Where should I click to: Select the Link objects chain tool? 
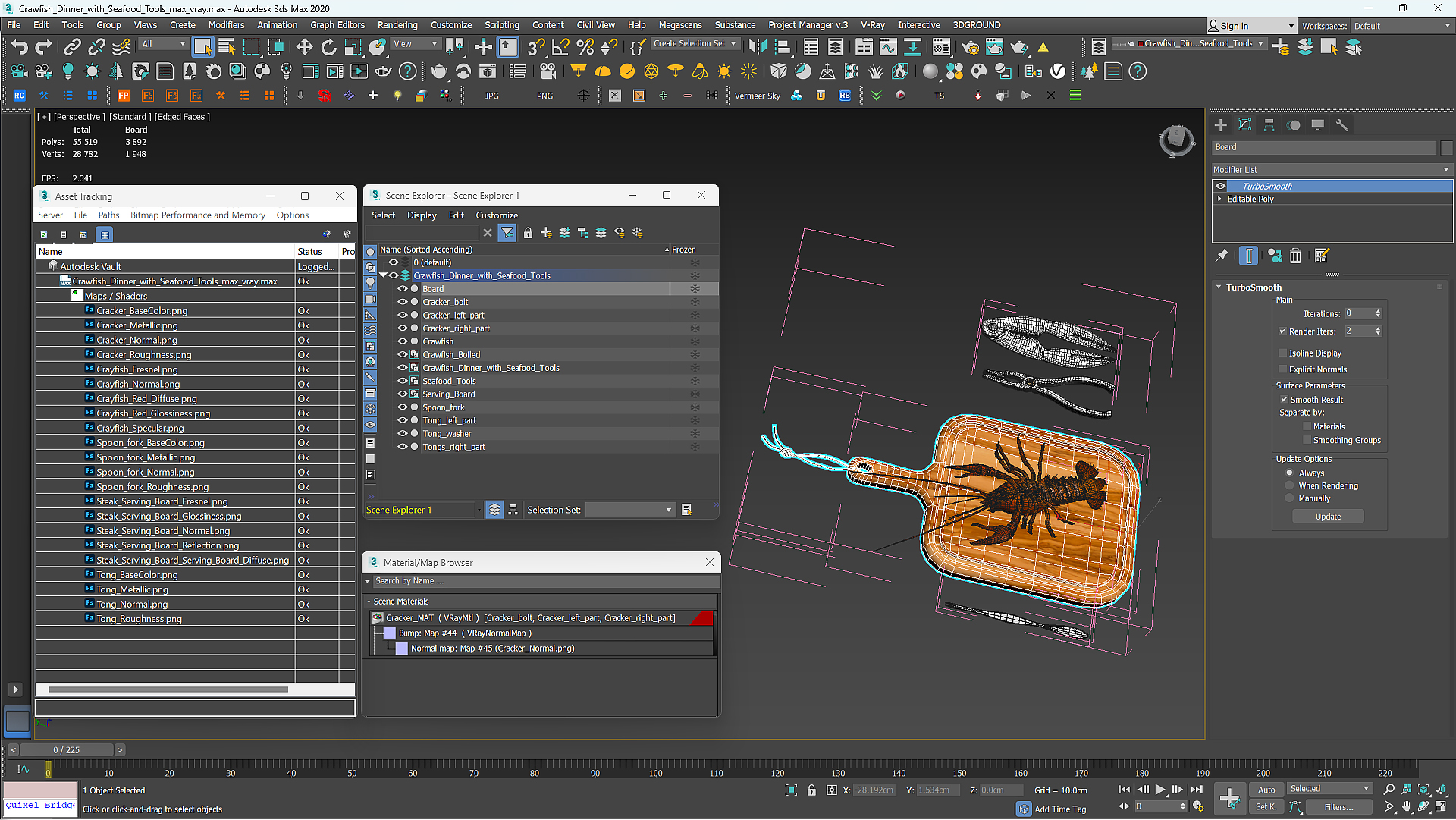pyautogui.click(x=72, y=47)
